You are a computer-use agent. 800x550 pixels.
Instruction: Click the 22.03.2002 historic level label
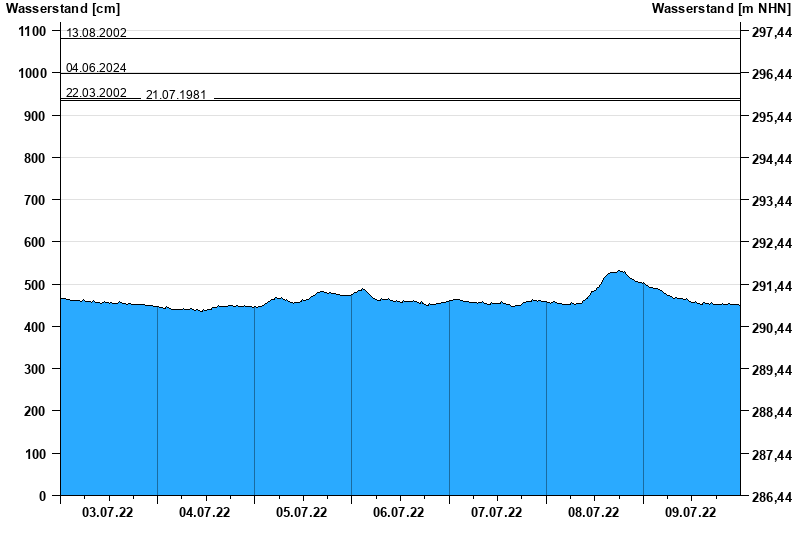click(x=96, y=93)
